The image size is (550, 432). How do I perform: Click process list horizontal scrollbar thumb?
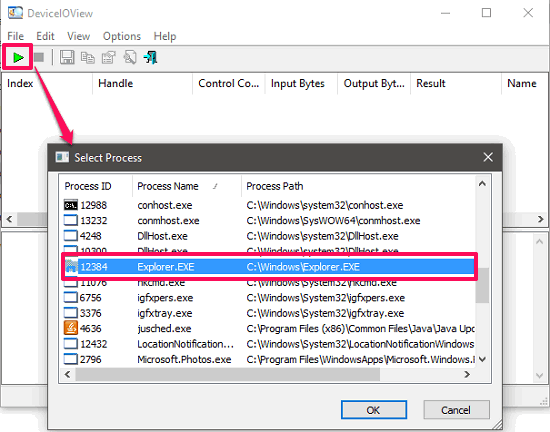click(x=228, y=374)
